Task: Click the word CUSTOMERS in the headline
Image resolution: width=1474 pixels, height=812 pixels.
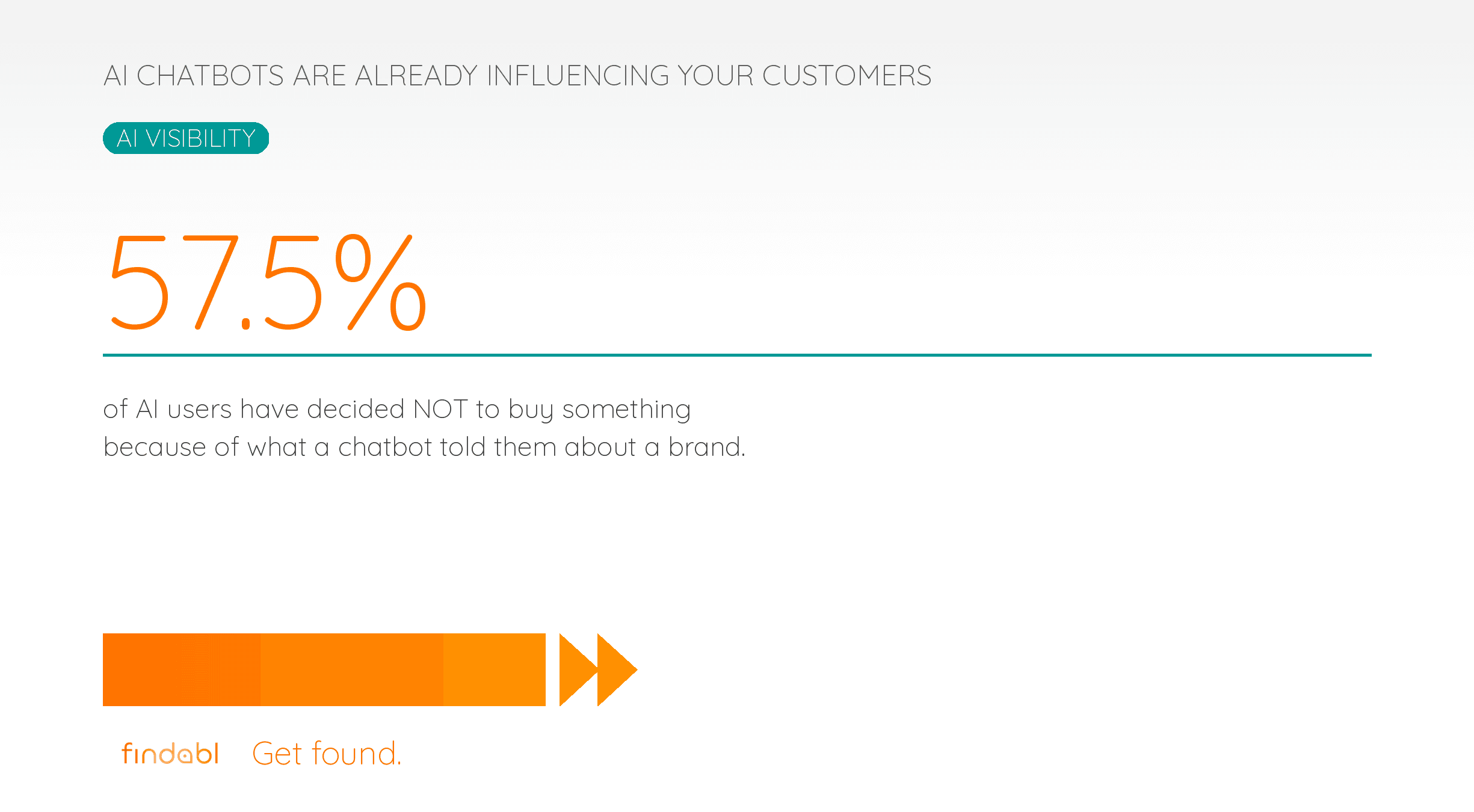Action: click(x=847, y=76)
